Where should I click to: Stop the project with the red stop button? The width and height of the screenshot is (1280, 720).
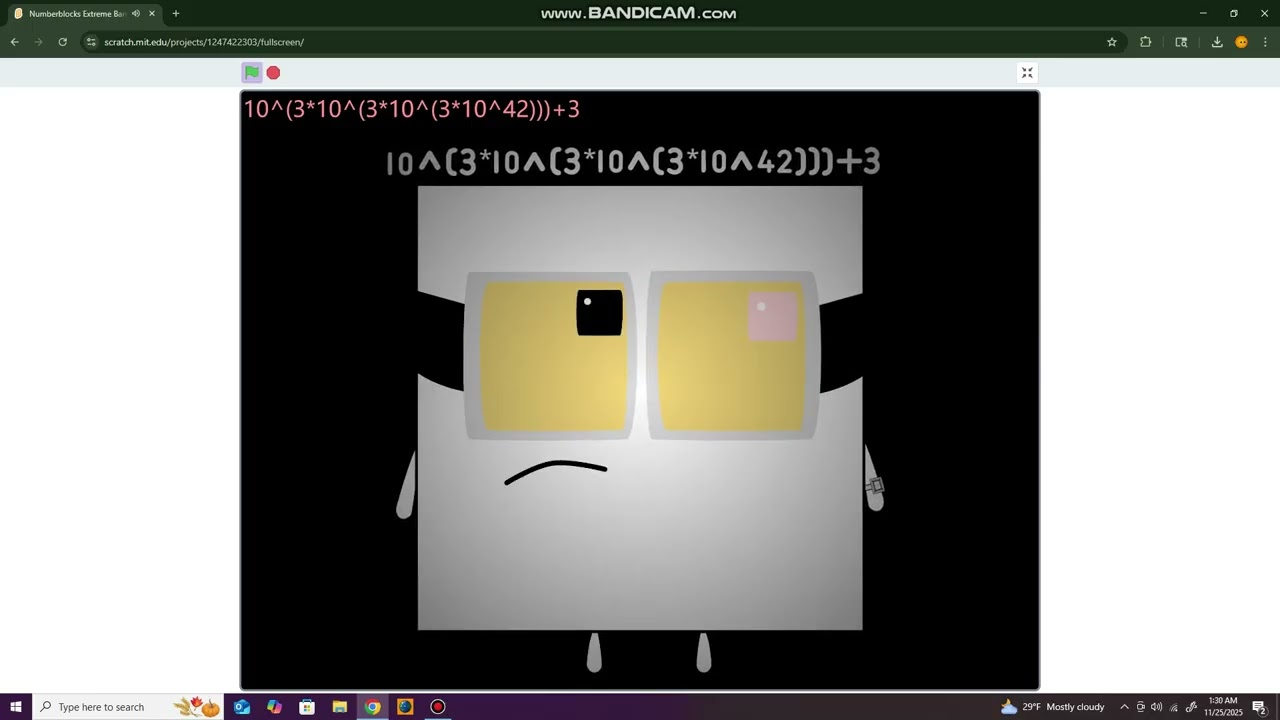[273, 73]
